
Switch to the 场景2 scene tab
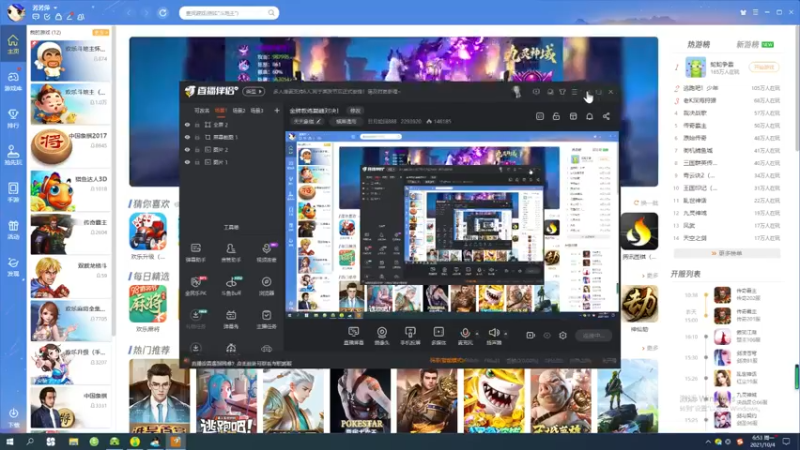[x=239, y=111]
